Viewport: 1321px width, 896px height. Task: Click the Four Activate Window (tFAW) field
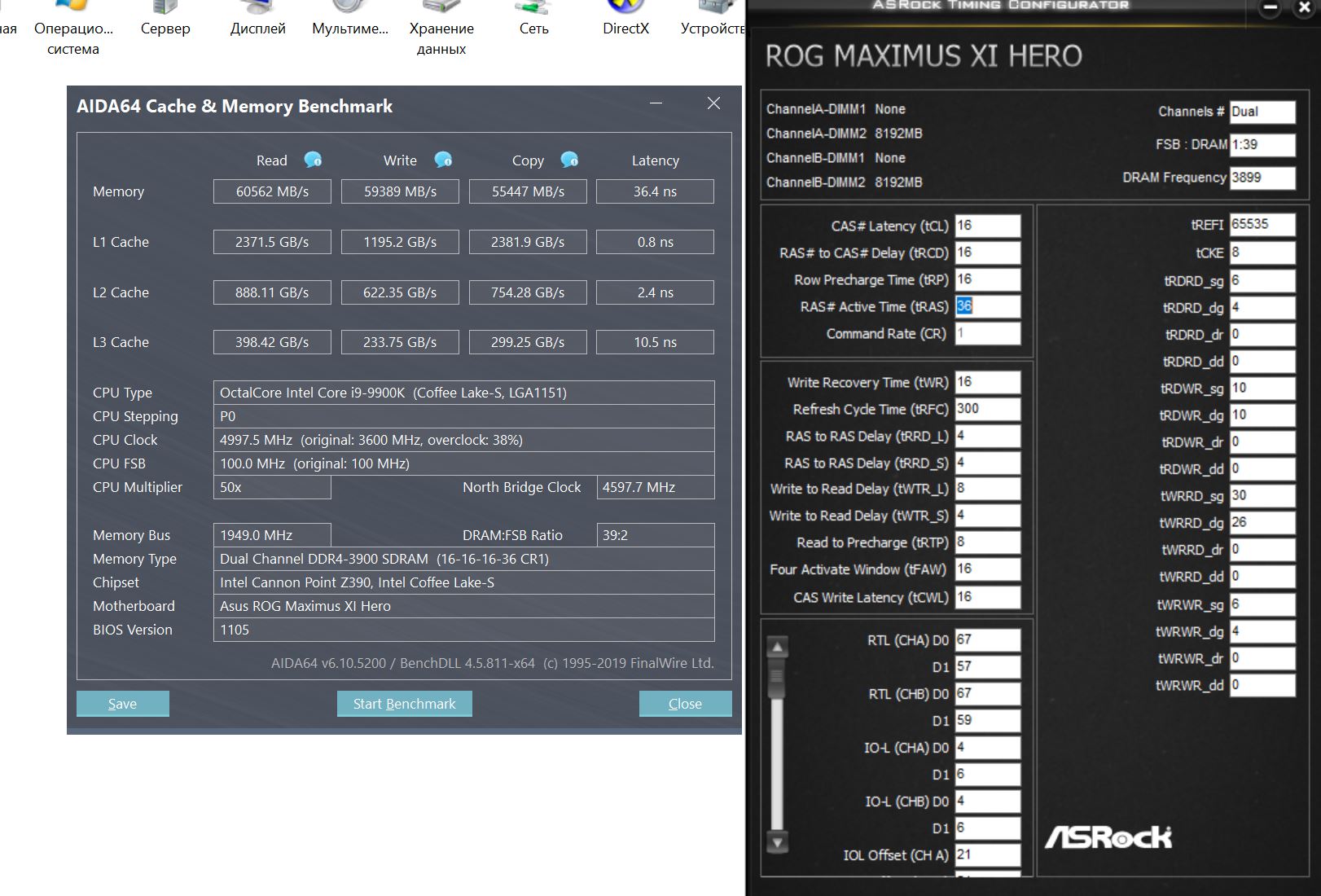[988, 569]
